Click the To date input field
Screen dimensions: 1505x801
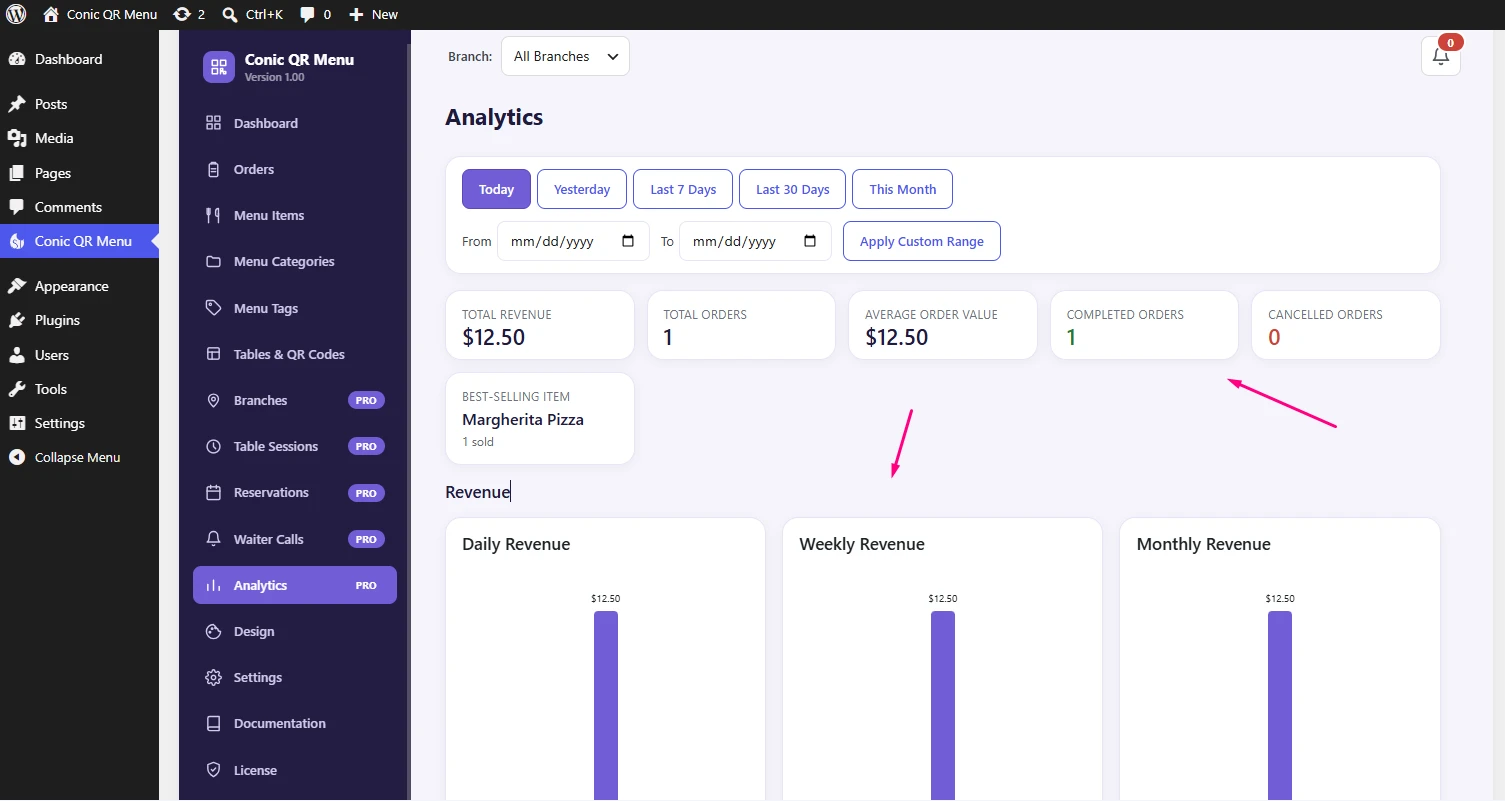pos(755,241)
